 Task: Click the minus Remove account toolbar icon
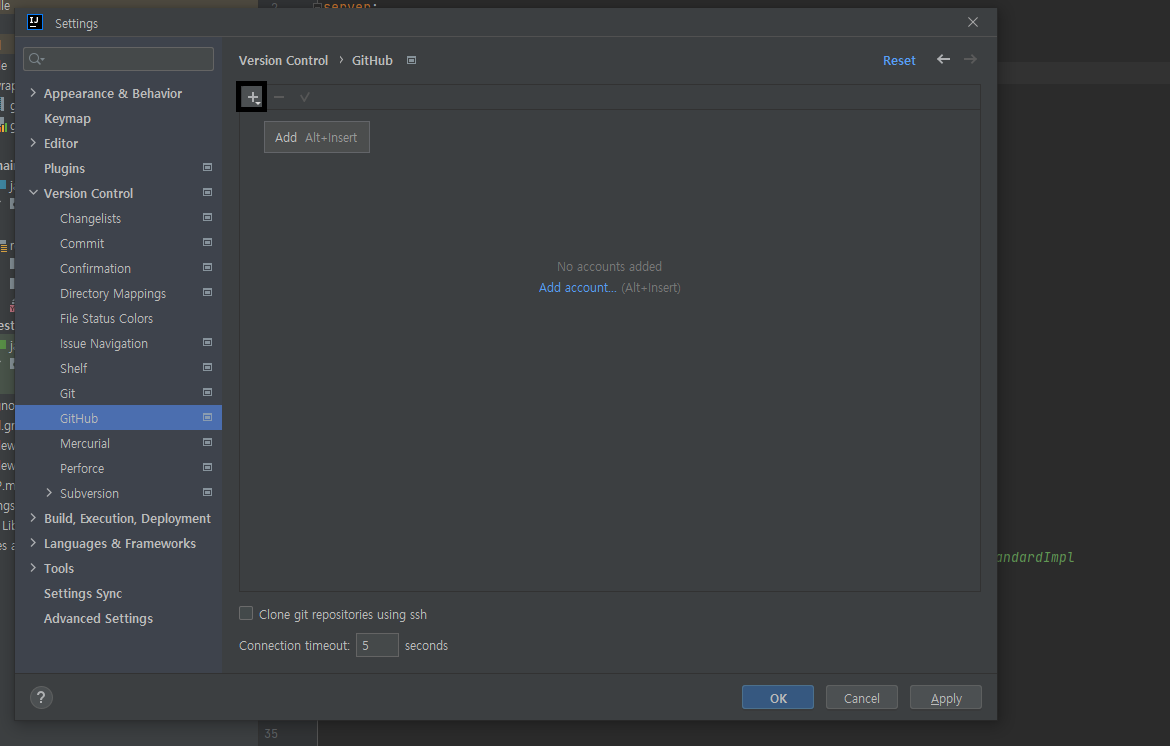[279, 97]
